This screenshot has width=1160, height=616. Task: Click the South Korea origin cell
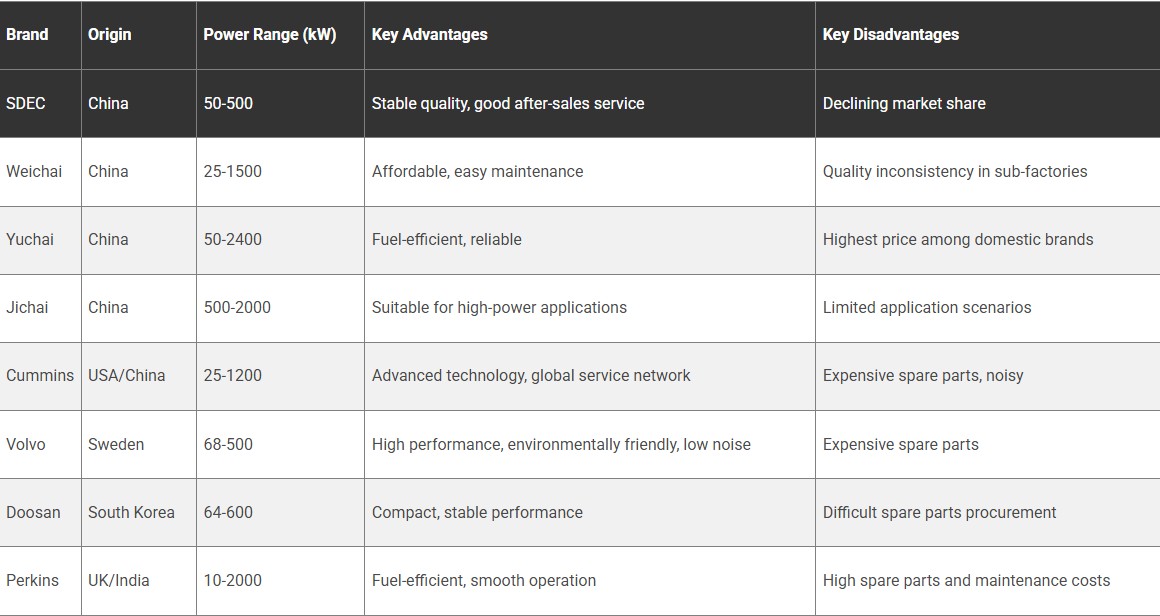[x=131, y=512]
